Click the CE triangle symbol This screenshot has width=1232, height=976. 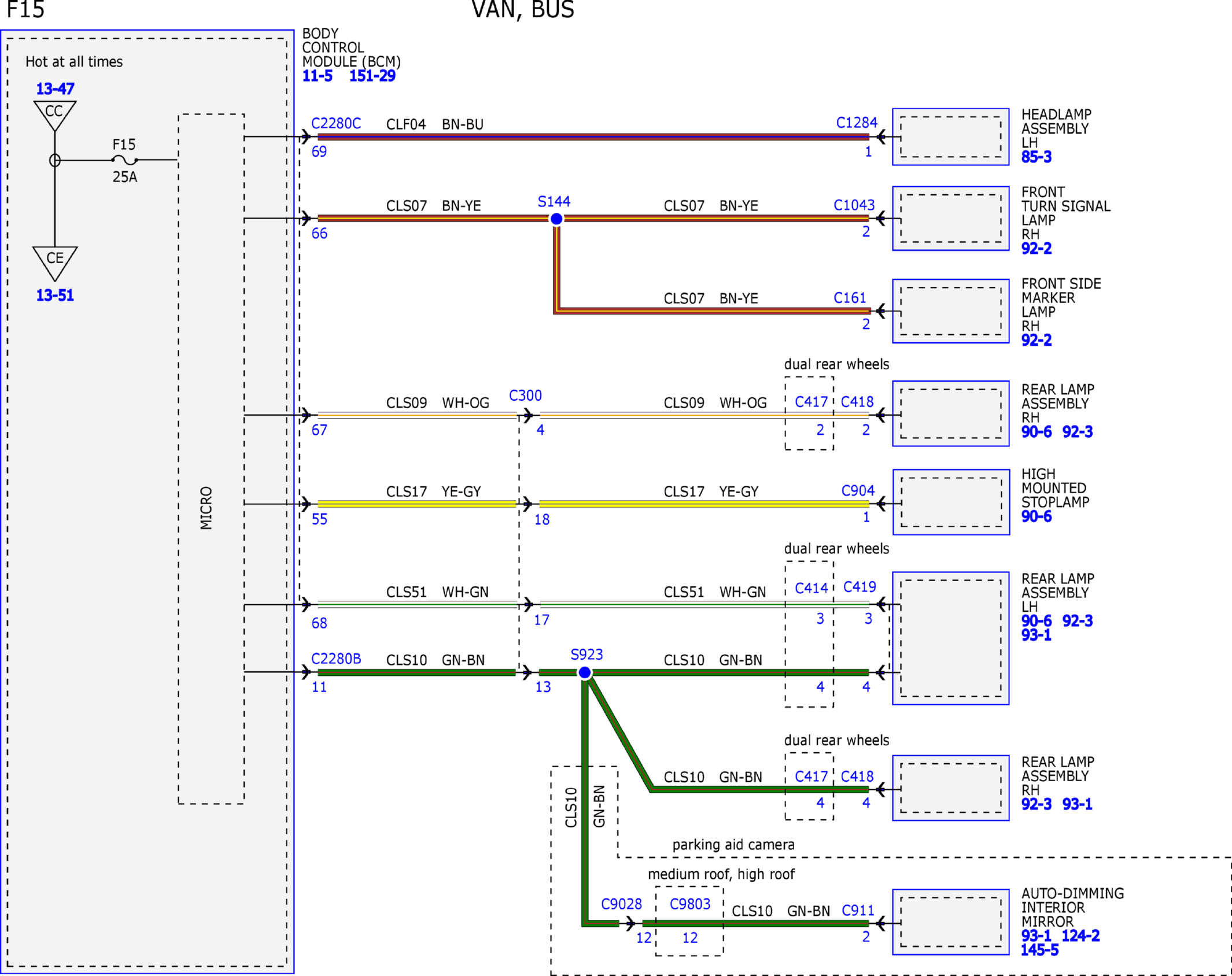pyautogui.click(x=55, y=262)
